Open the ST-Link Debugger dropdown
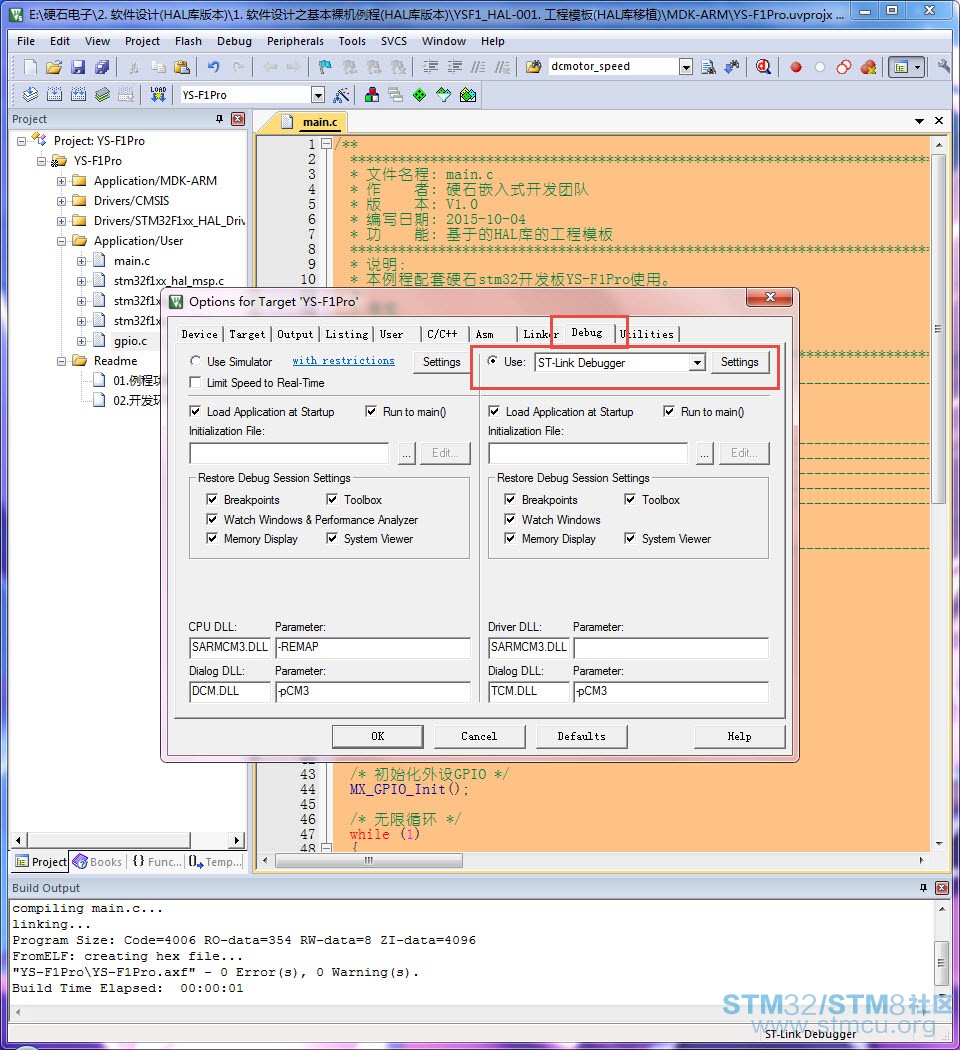The height and width of the screenshot is (1050, 960). (x=698, y=362)
